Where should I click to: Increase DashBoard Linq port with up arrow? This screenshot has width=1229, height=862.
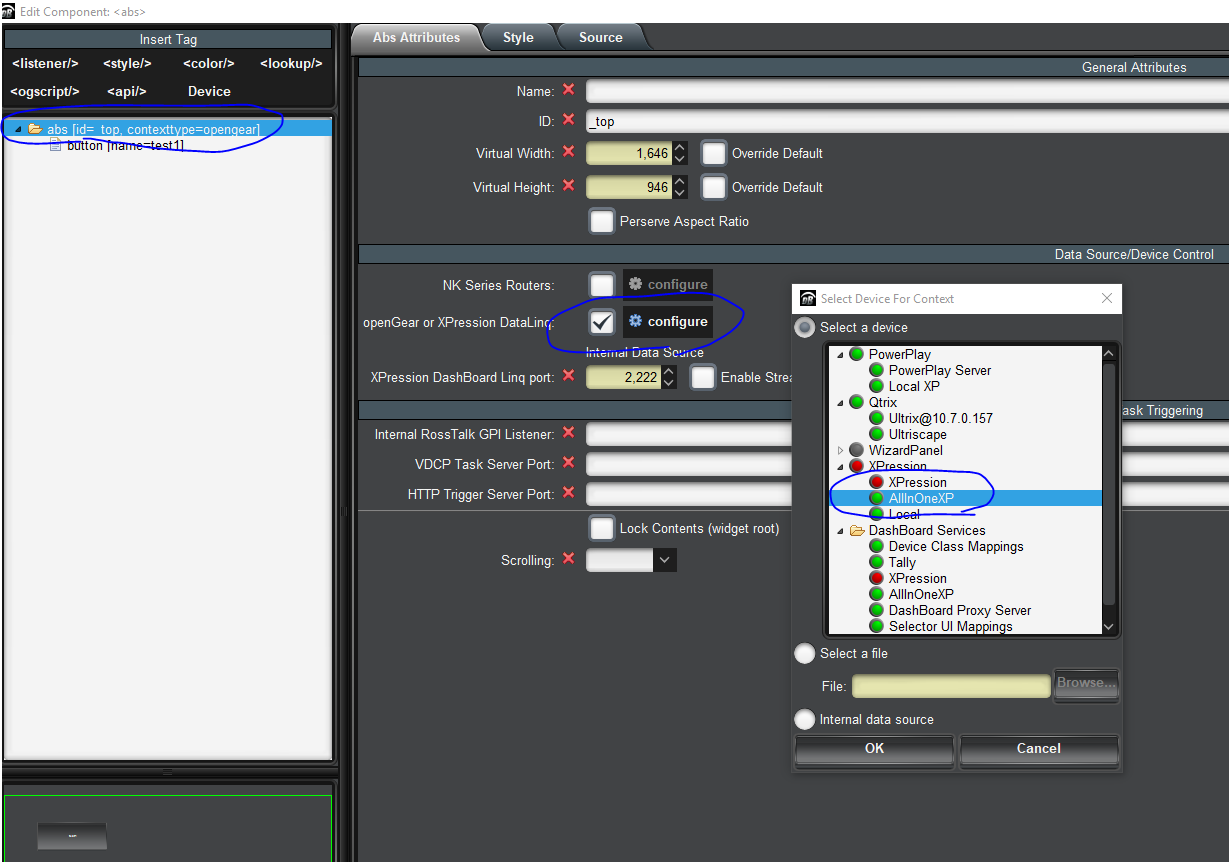coord(669,372)
